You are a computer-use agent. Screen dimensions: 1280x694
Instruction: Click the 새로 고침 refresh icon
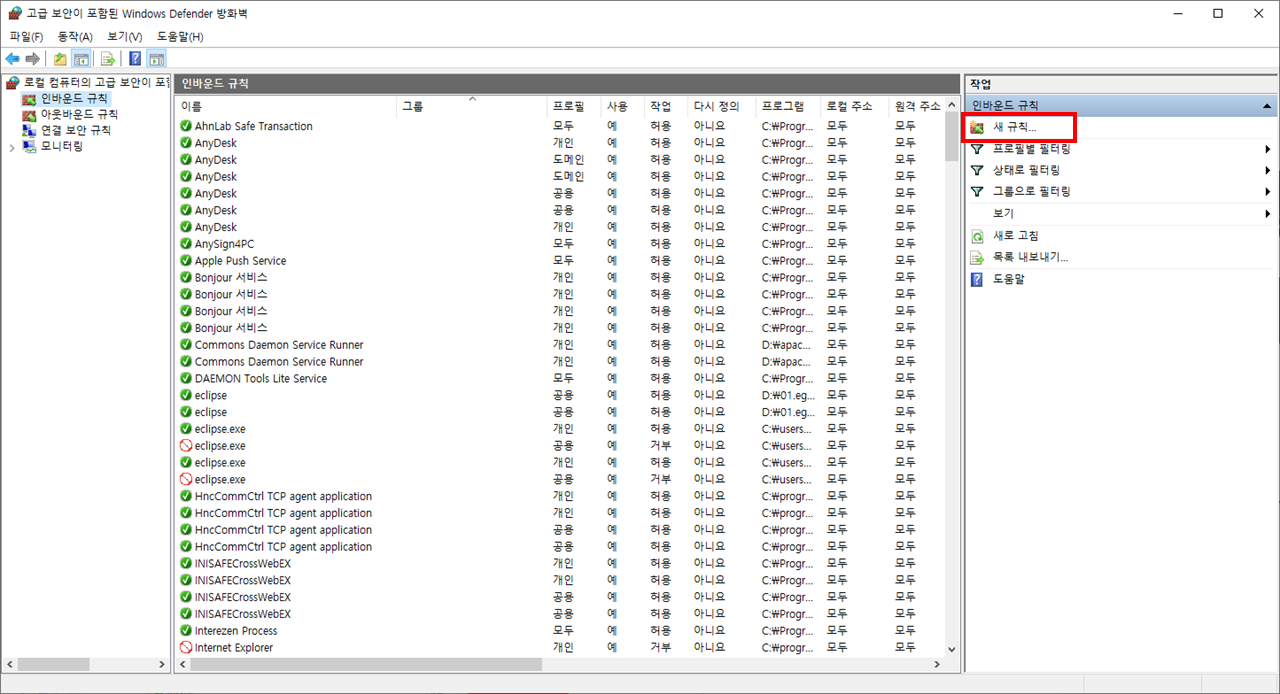click(x=977, y=236)
